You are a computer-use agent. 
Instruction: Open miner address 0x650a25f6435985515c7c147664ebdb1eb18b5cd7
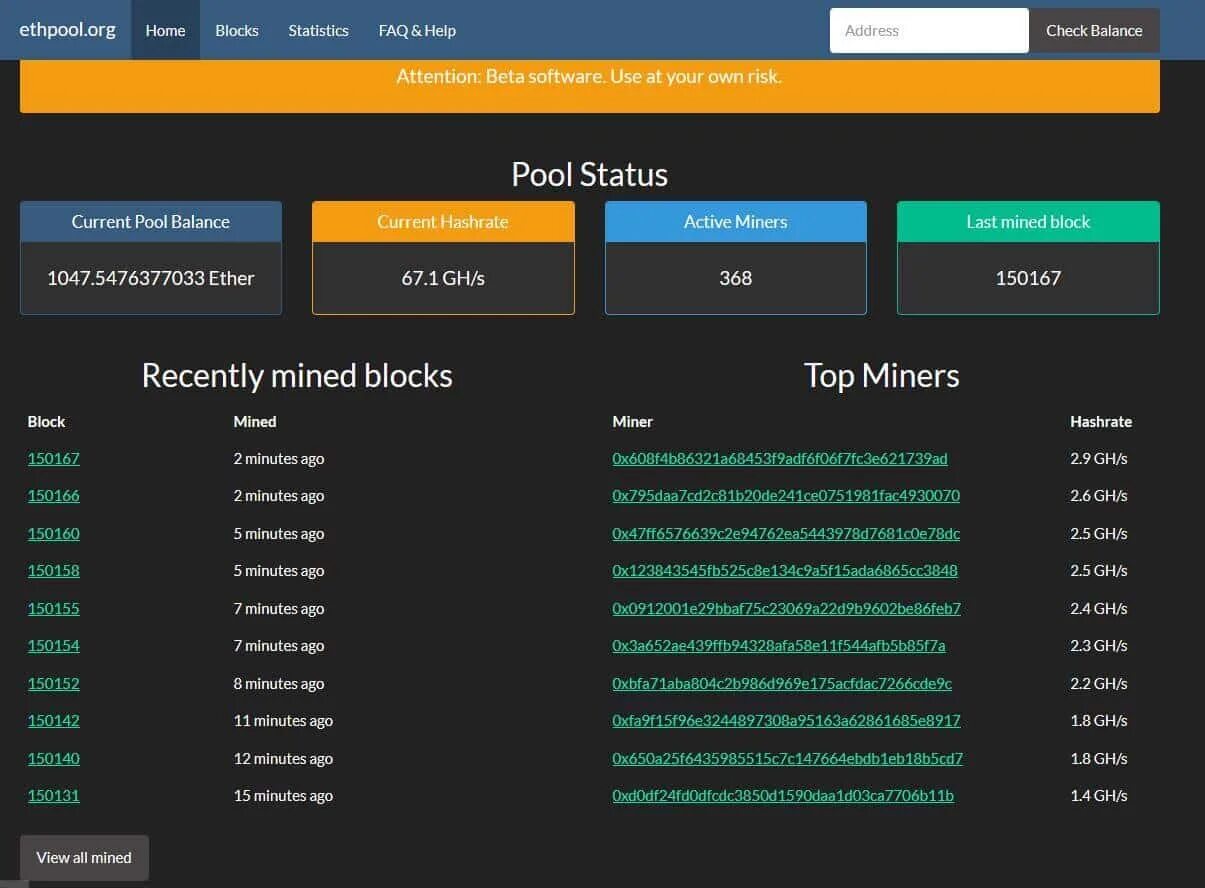[788, 759]
